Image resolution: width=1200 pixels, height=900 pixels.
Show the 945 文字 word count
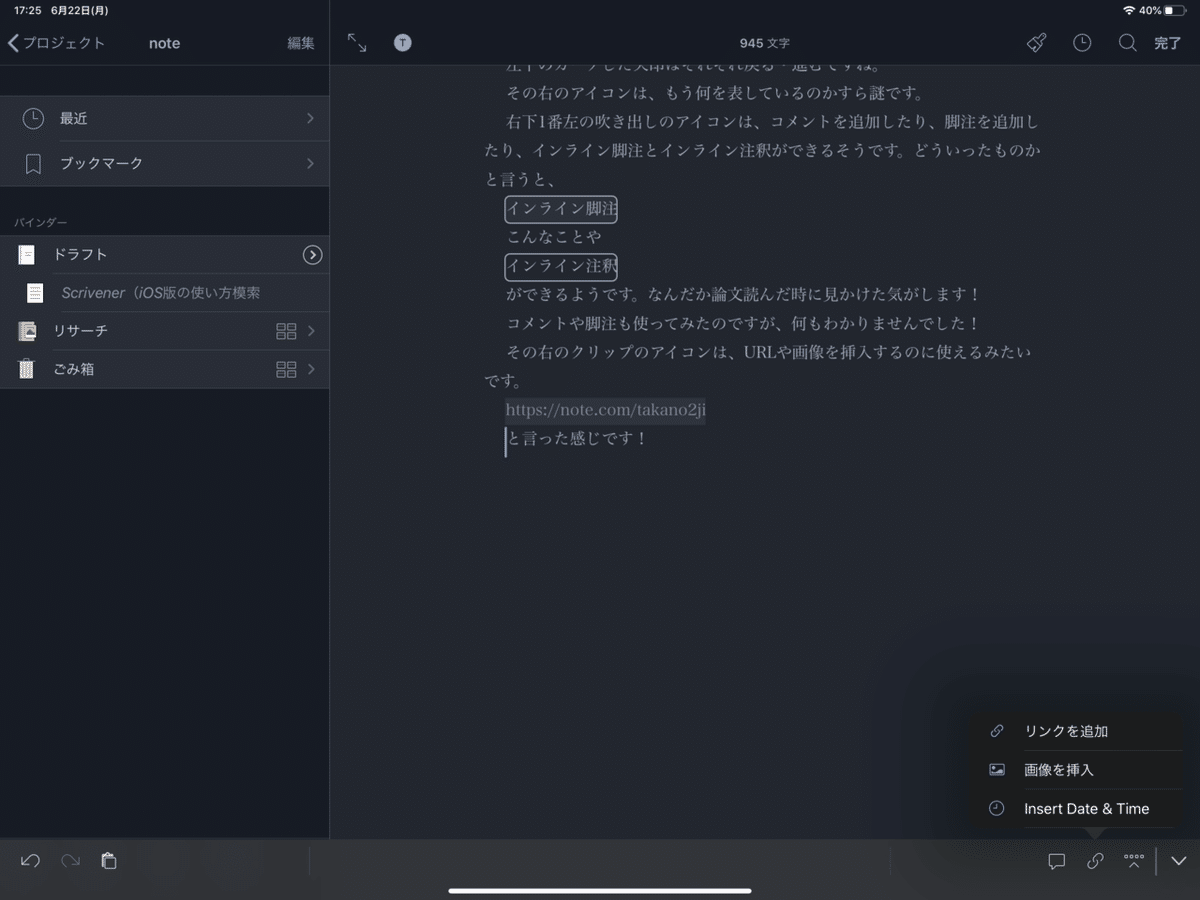tap(764, 43)
